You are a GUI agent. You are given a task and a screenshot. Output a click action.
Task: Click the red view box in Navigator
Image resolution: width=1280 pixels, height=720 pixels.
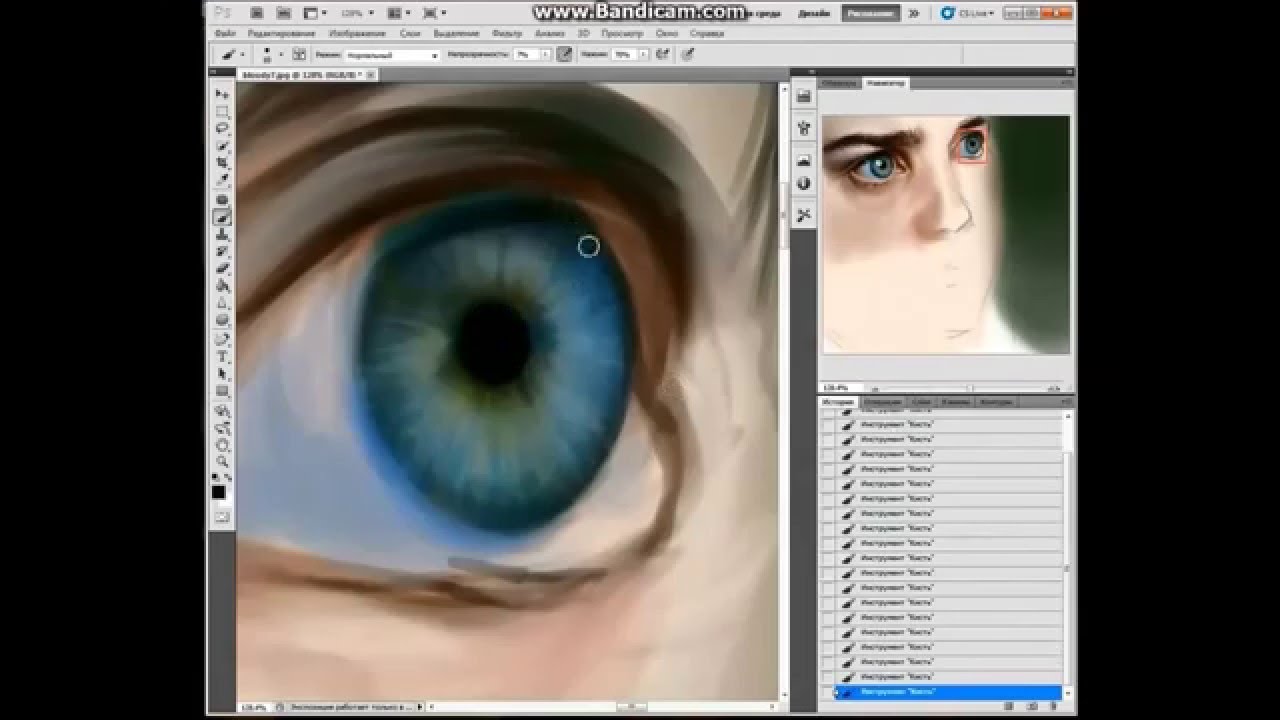pos(972,146)
